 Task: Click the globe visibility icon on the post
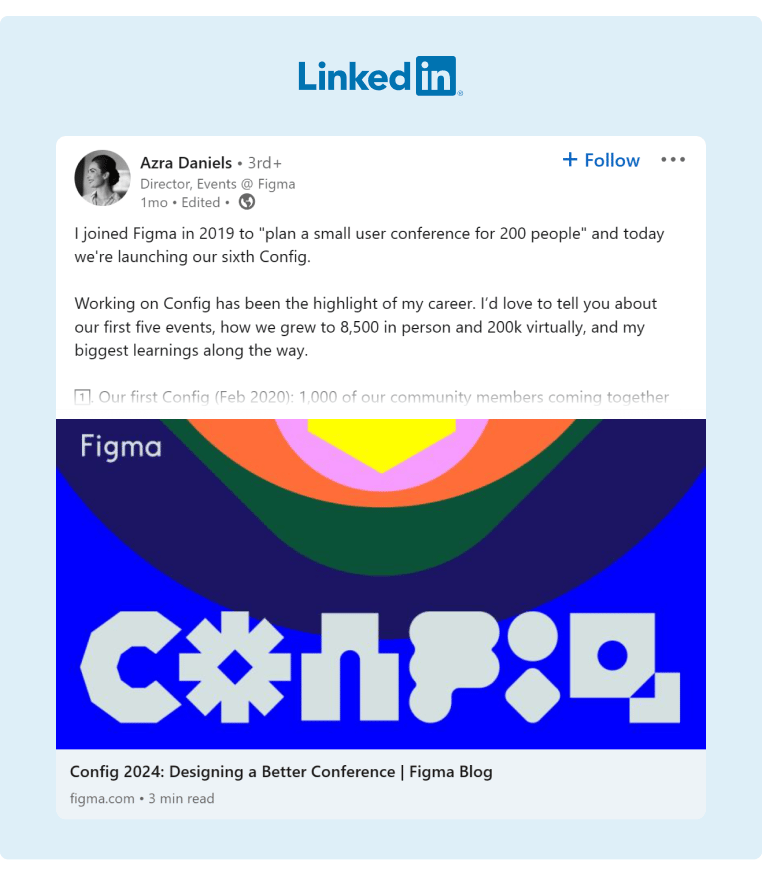(246, 202)
